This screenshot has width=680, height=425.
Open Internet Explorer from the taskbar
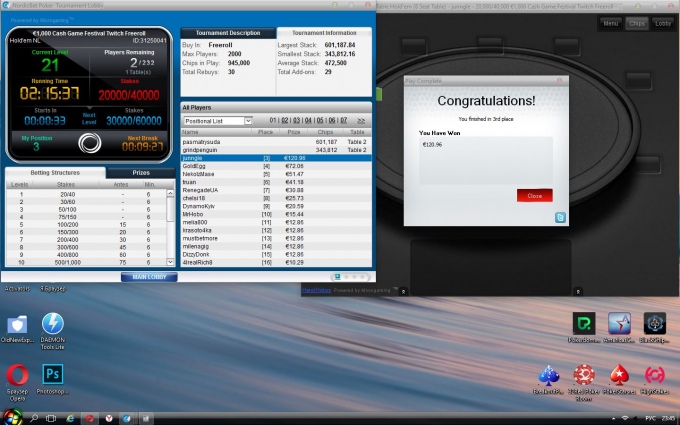70,418
